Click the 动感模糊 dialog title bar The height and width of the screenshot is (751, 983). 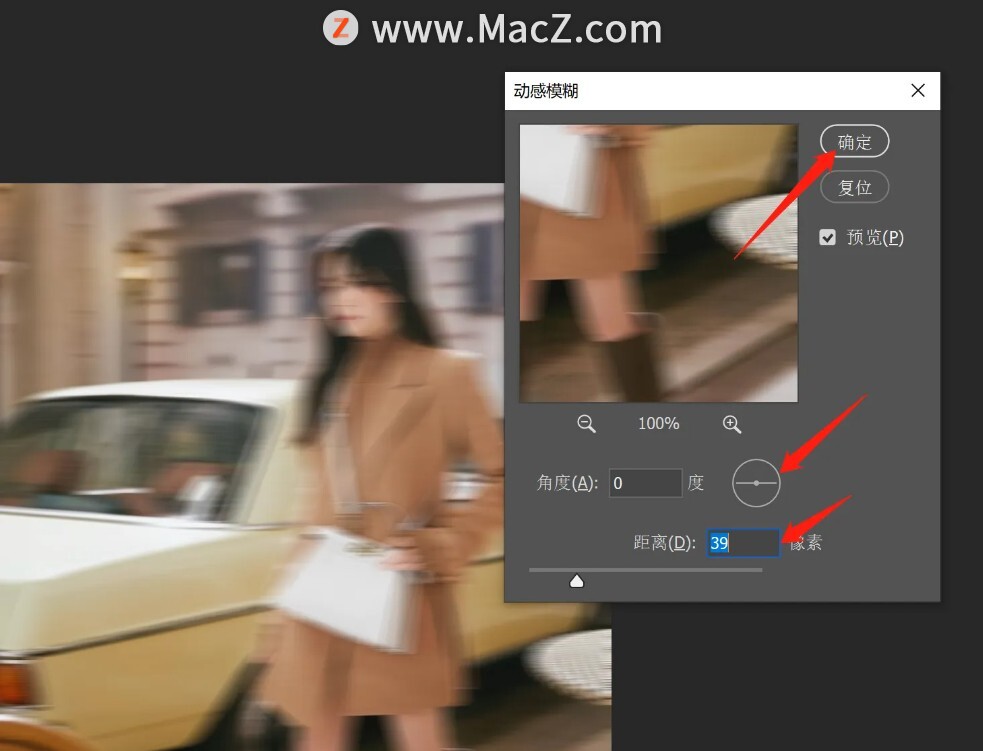[x=700, y=91]
